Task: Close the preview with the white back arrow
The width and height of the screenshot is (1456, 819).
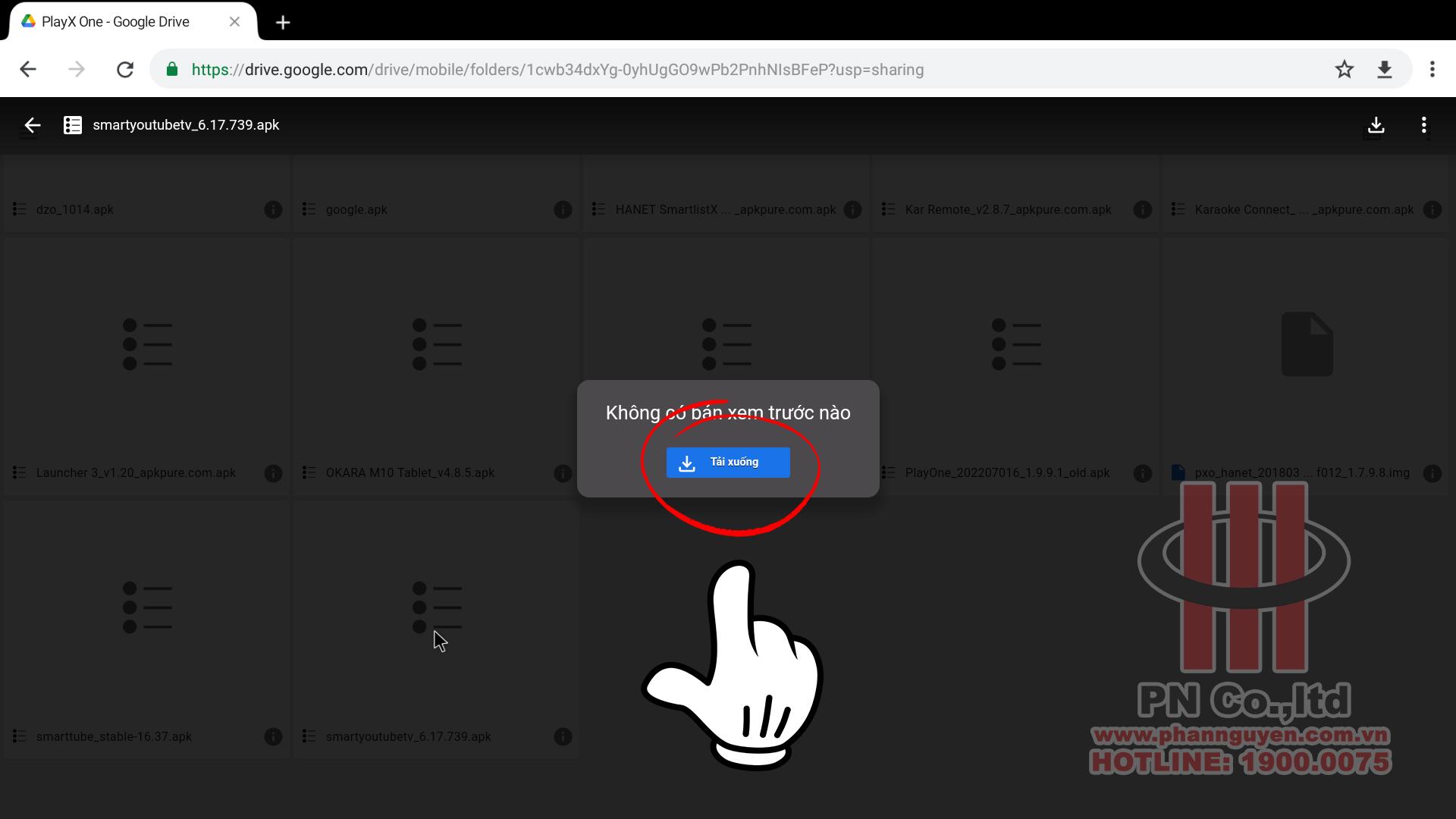Action: 32,125
